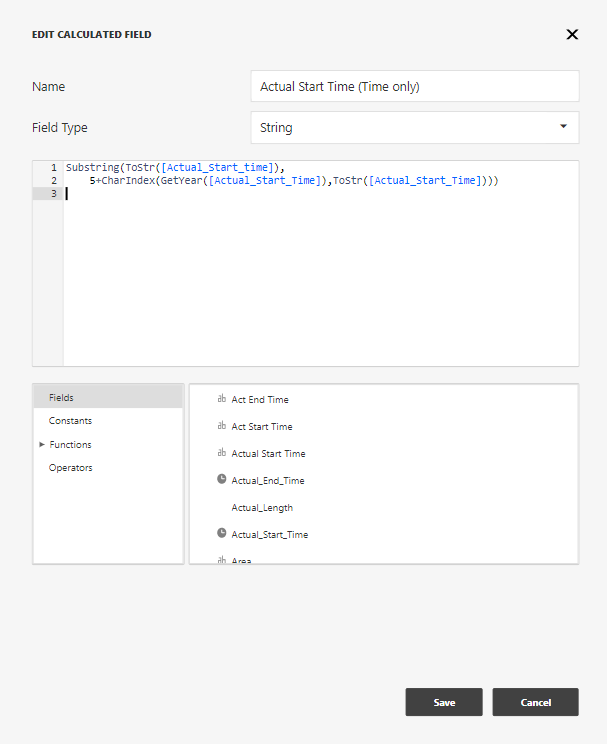Select the Actual_Length field
The height and width of the screenshot is (744, 607).
tap(262, 508)
